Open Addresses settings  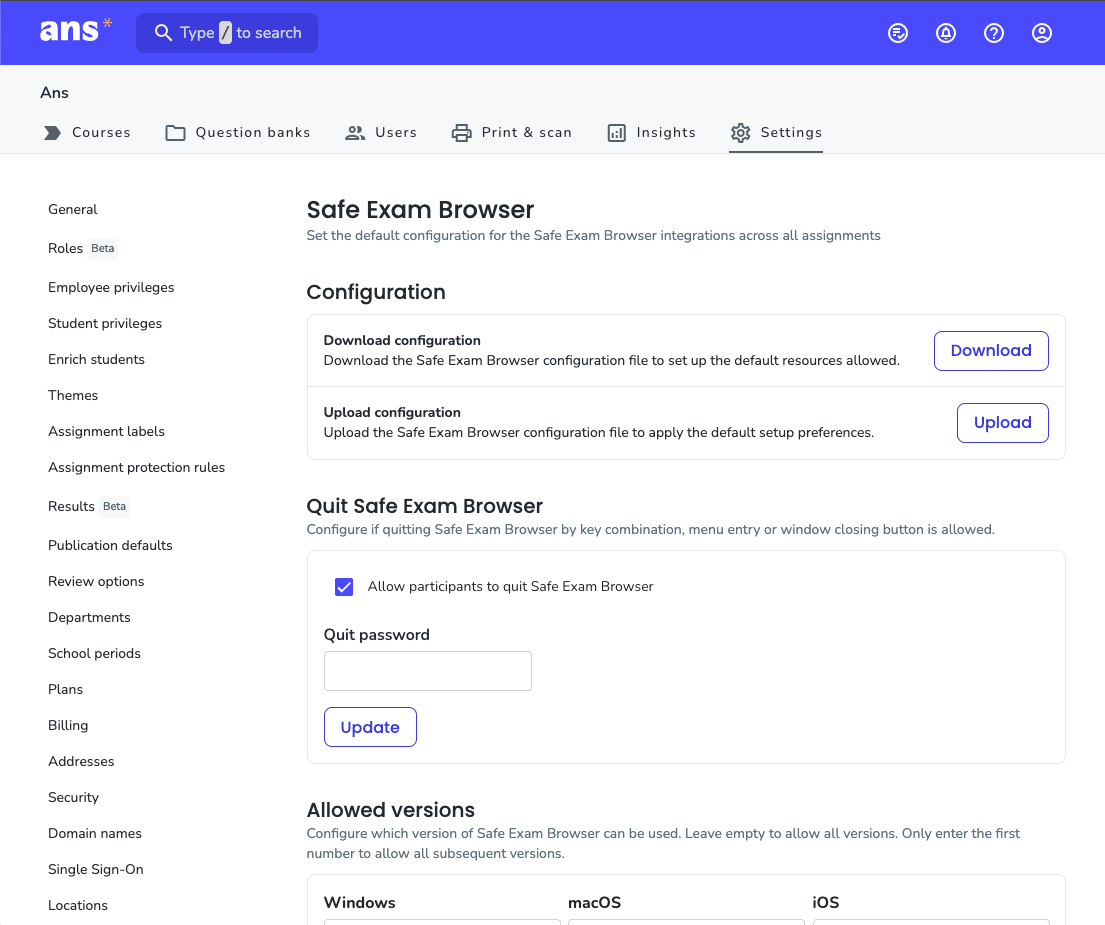click(81, 761)
